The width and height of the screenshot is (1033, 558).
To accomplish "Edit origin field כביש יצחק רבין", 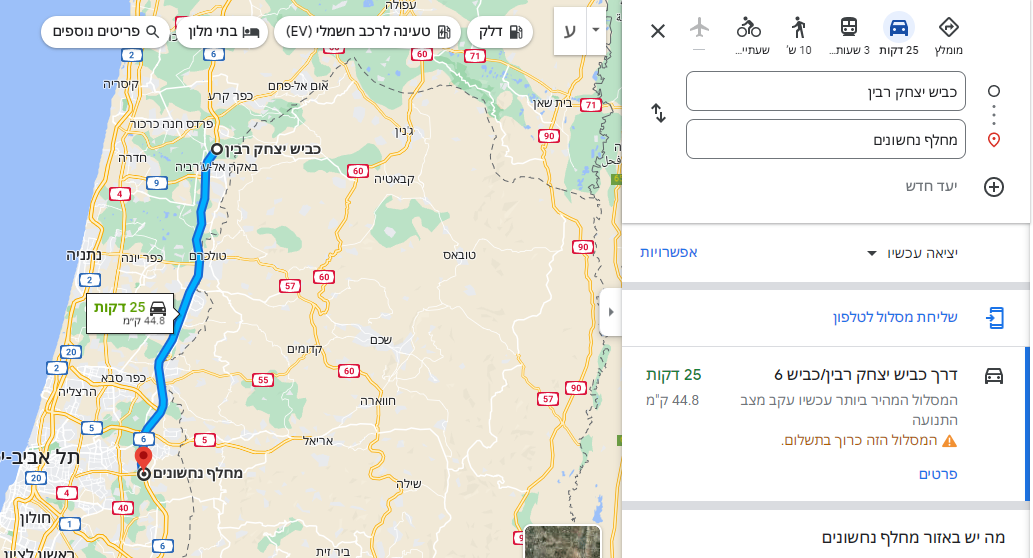I will click(825, 92).
